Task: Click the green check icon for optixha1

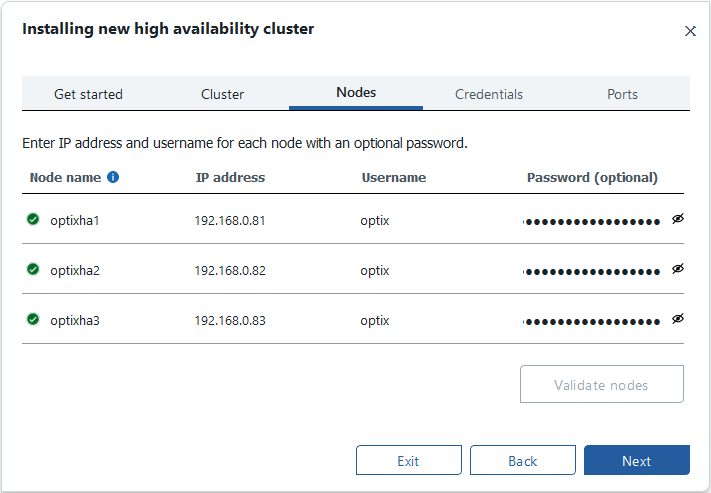Action: tap(33, 219)
